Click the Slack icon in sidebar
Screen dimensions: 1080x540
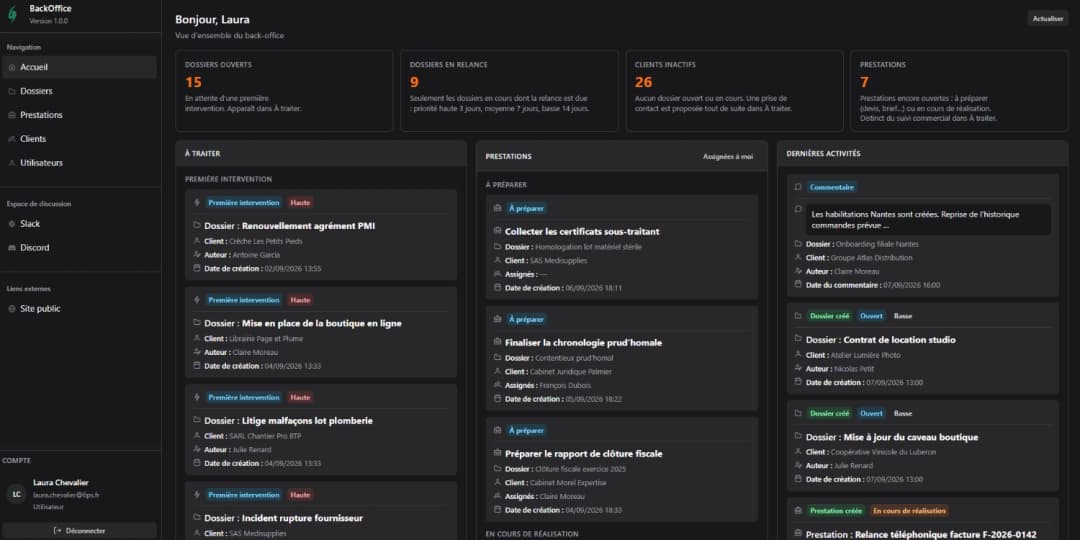(x=12, y=224)
